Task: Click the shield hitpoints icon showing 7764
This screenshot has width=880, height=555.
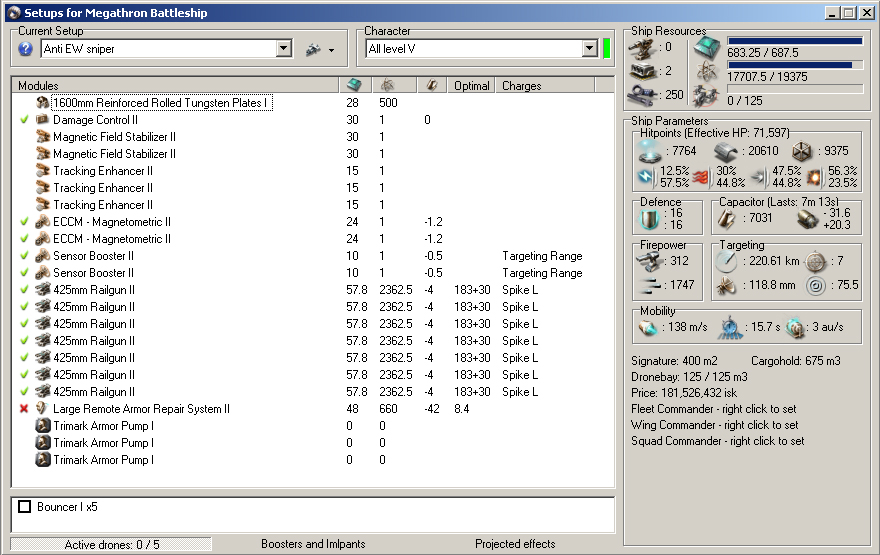Action: pyautogui.click(x=650, y=152)
